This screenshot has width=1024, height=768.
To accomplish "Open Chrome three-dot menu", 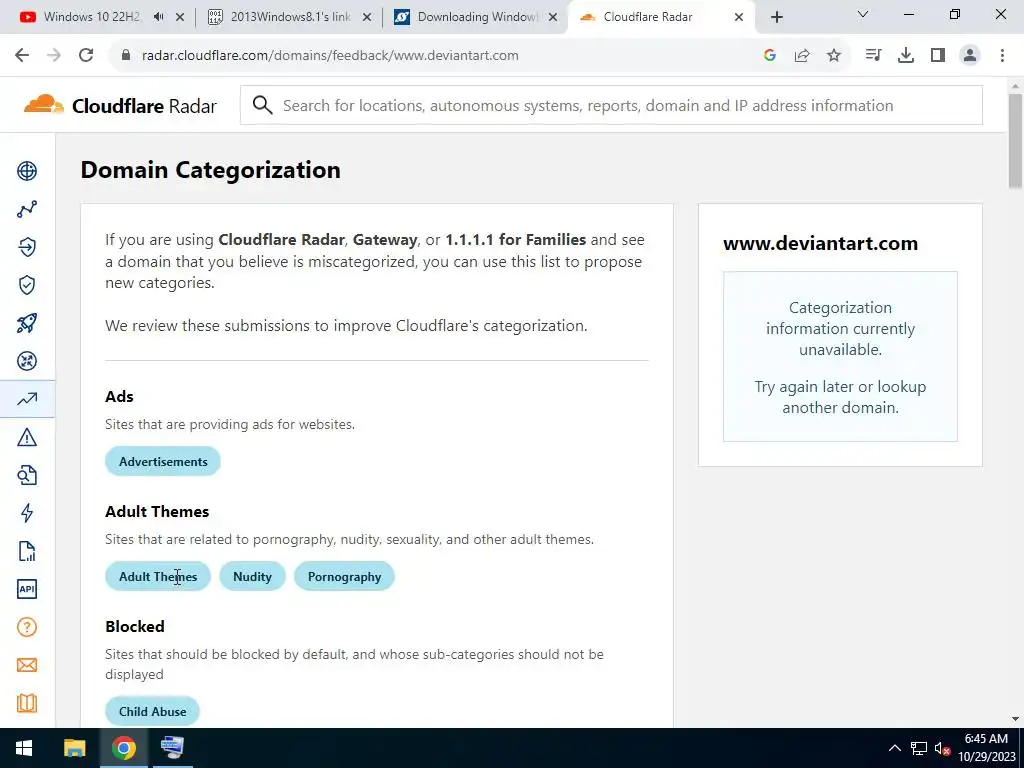I will pyautogui.click(x=1002, y=56).
